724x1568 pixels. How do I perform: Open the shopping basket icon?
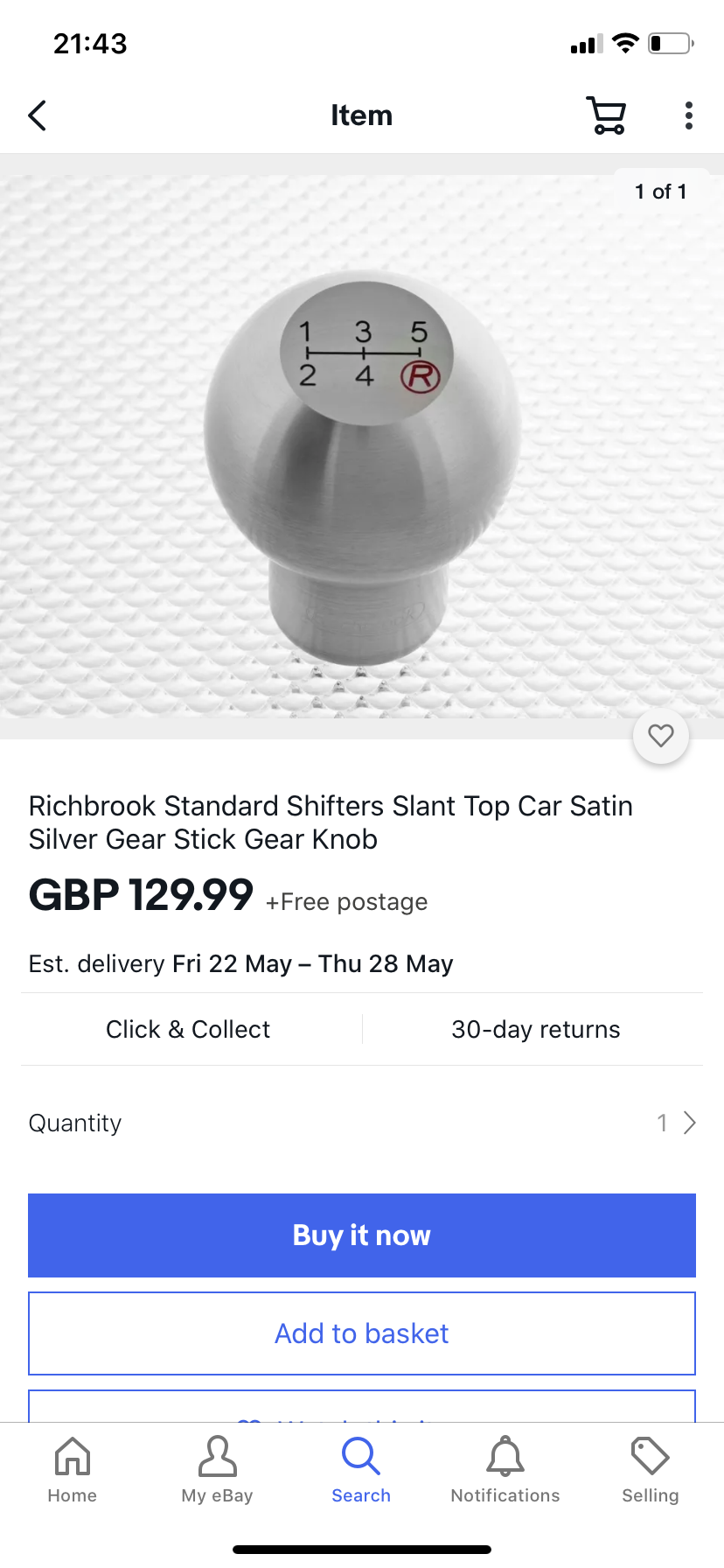pyautogui.click(x=606, y=115)
